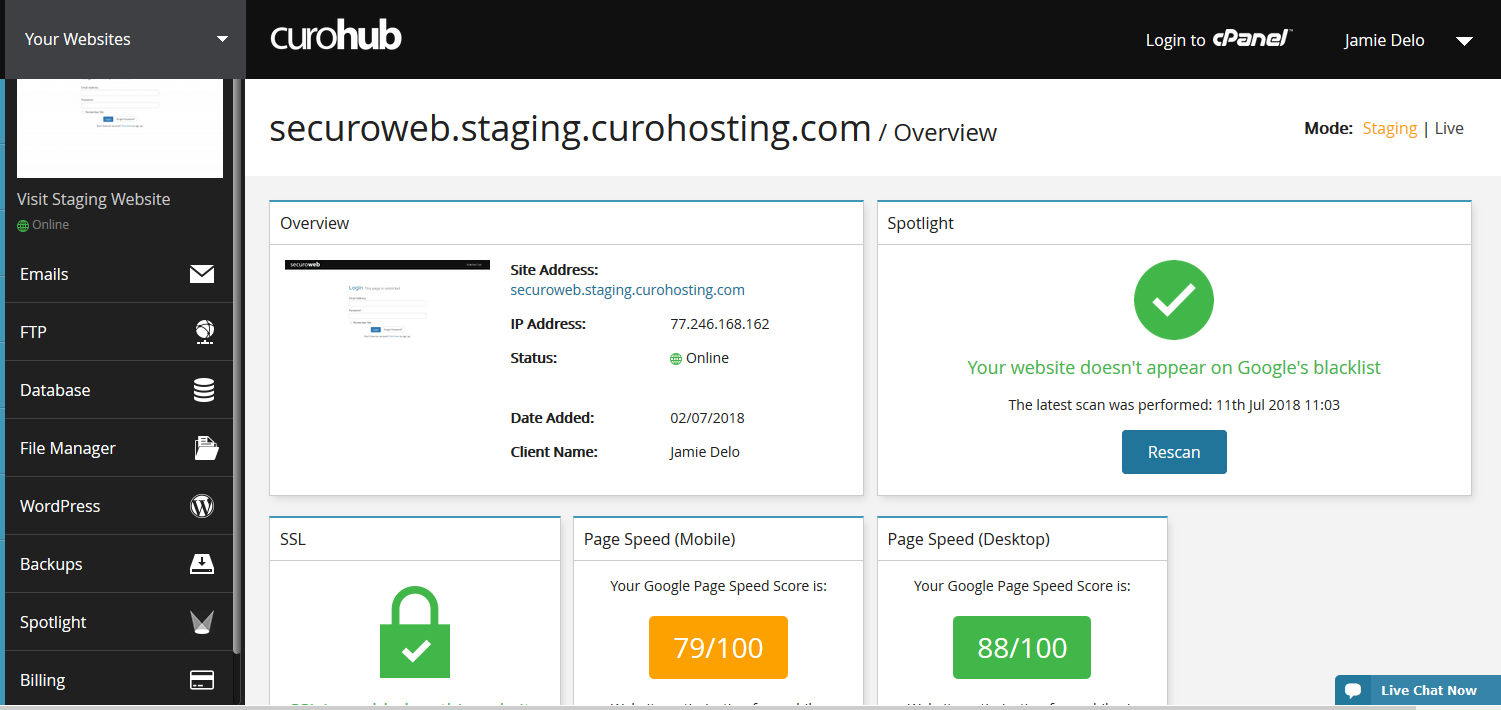This screenshot has height=710, width=1501.
Task: Open the Jamie Delo account dropdown arrow
Action: click(1464, 41)
